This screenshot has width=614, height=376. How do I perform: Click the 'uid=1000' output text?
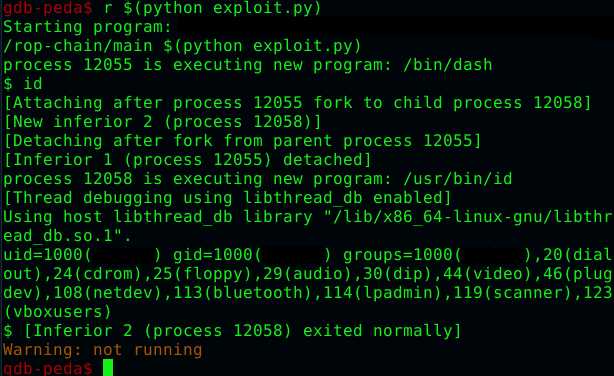tap(42, 255)
